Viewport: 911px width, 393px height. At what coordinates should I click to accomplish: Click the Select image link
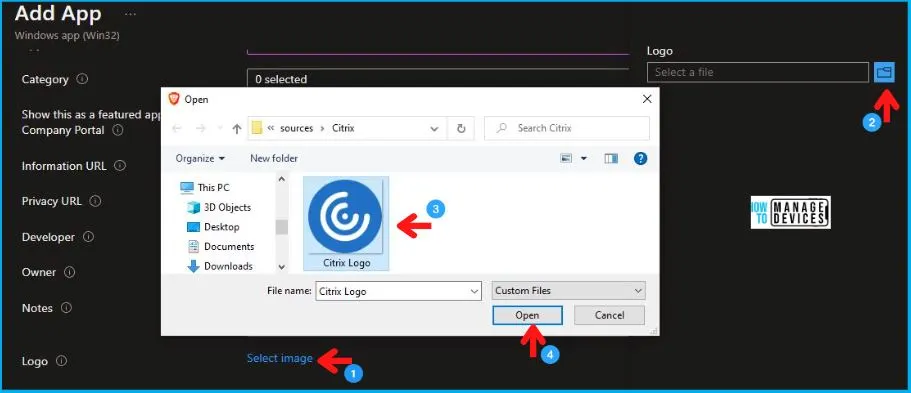[279, 358]
